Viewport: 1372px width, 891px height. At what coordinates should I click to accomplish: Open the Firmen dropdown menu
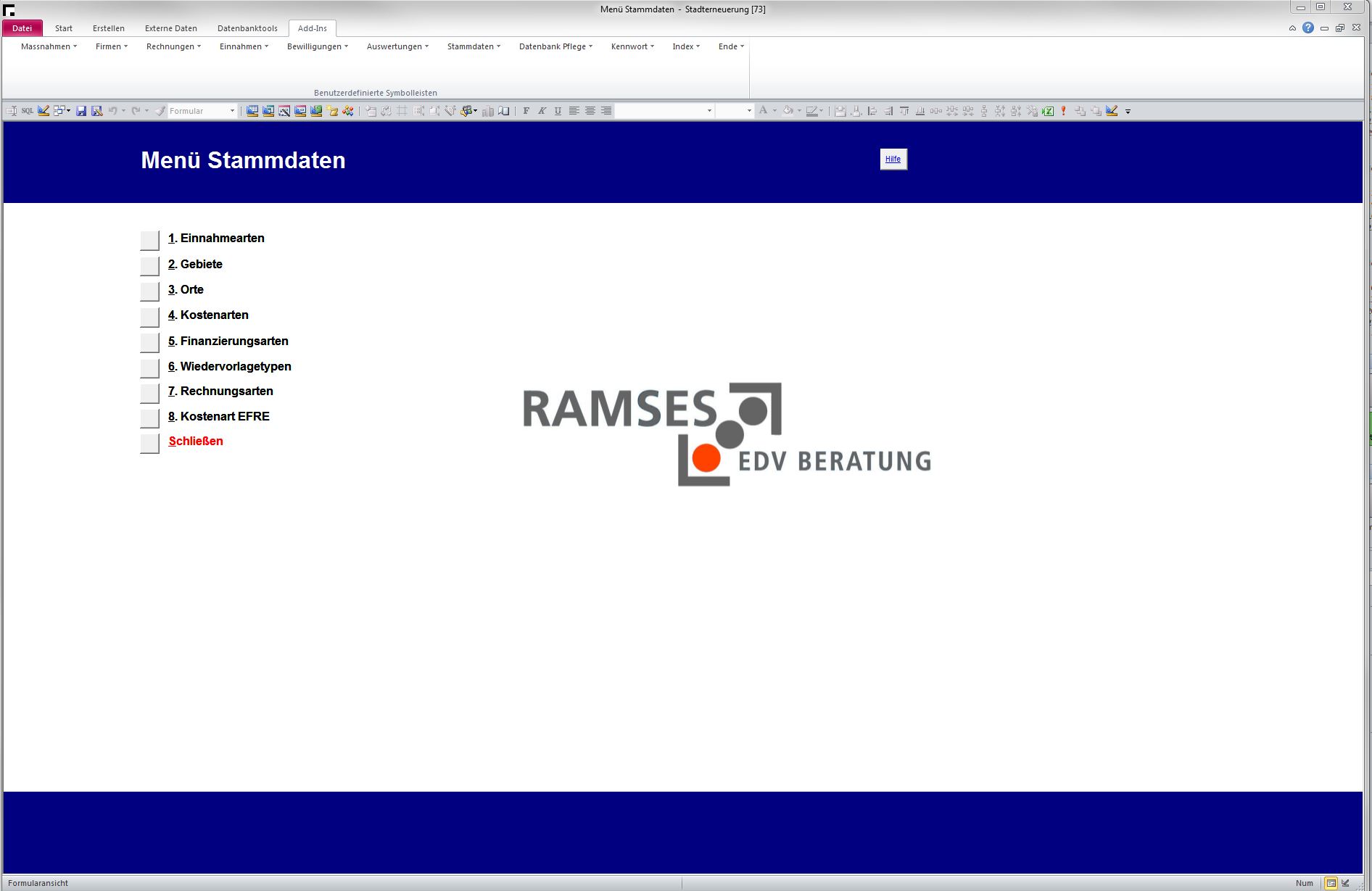pos(112,46)
